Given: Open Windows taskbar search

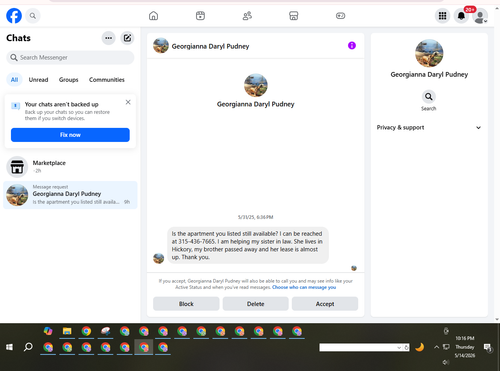Looking at the screenshot, I should tap(28, 347).
